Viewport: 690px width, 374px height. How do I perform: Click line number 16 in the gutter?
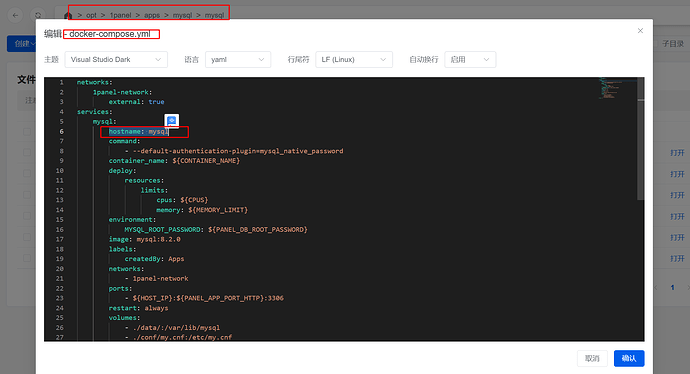coord(59,229)
